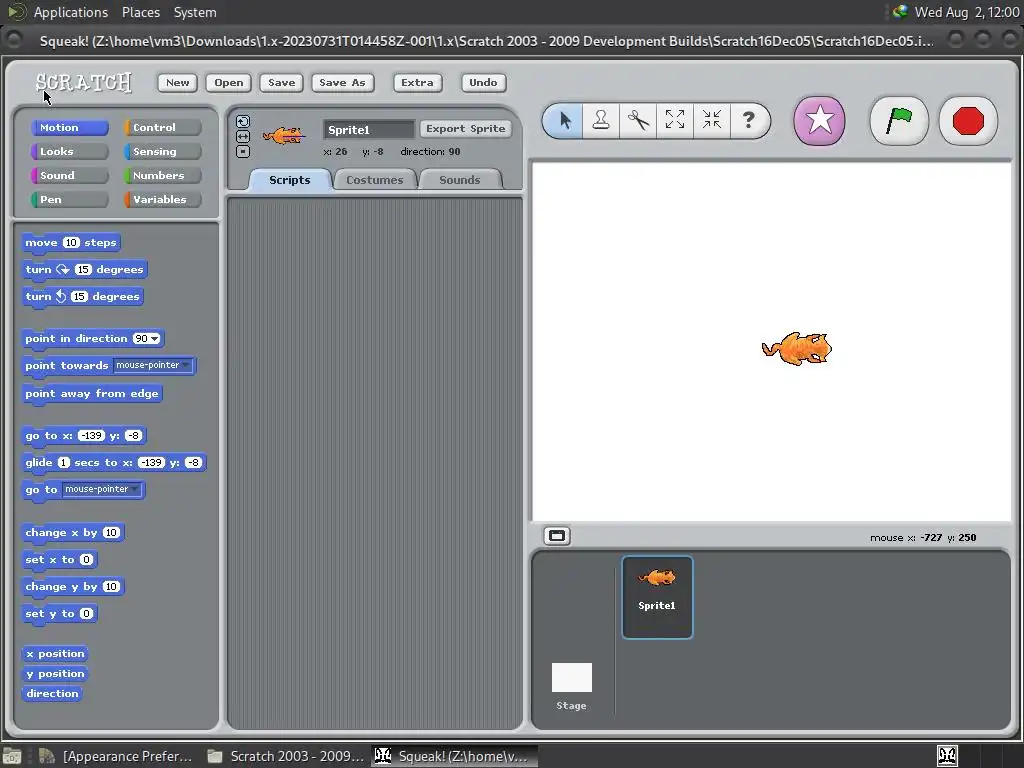This screenshot has height=768, width=1024.
Task: Select the shrink sprite tool
Action: click(x=712, y=120)
